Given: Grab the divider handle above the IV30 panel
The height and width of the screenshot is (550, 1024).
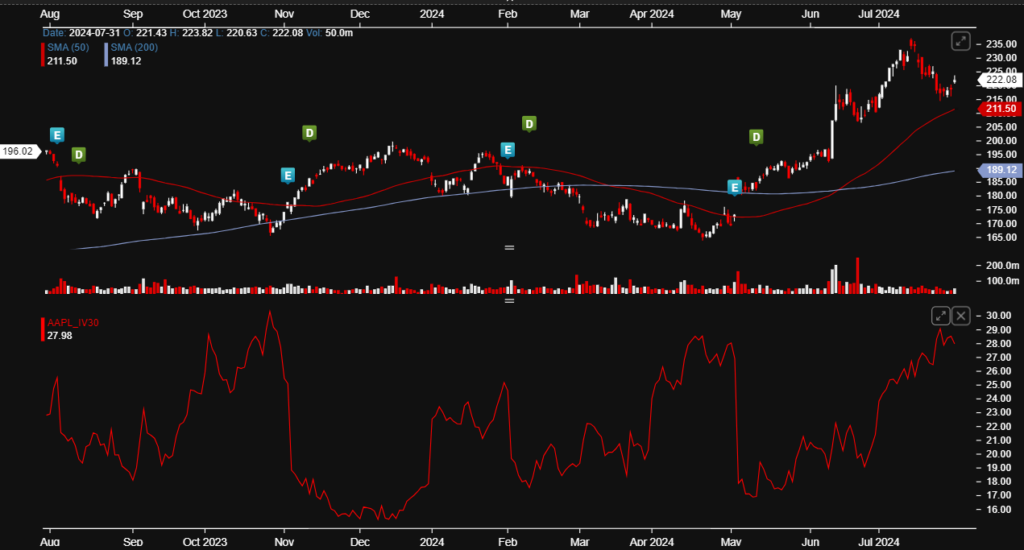Looking at the screenshot, I should tap(509, 301).
